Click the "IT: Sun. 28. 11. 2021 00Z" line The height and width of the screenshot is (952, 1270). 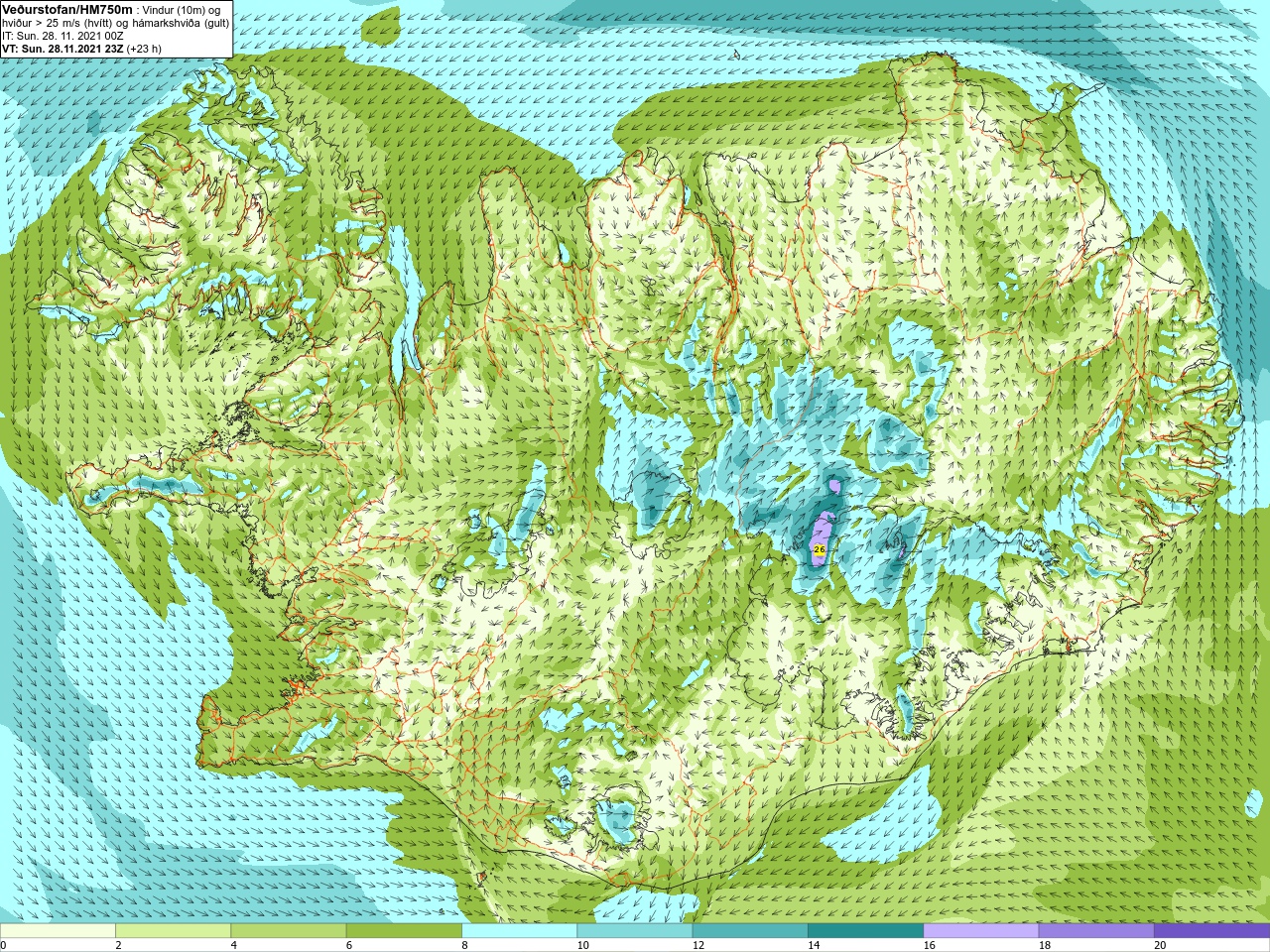click(x=63, y=36)
